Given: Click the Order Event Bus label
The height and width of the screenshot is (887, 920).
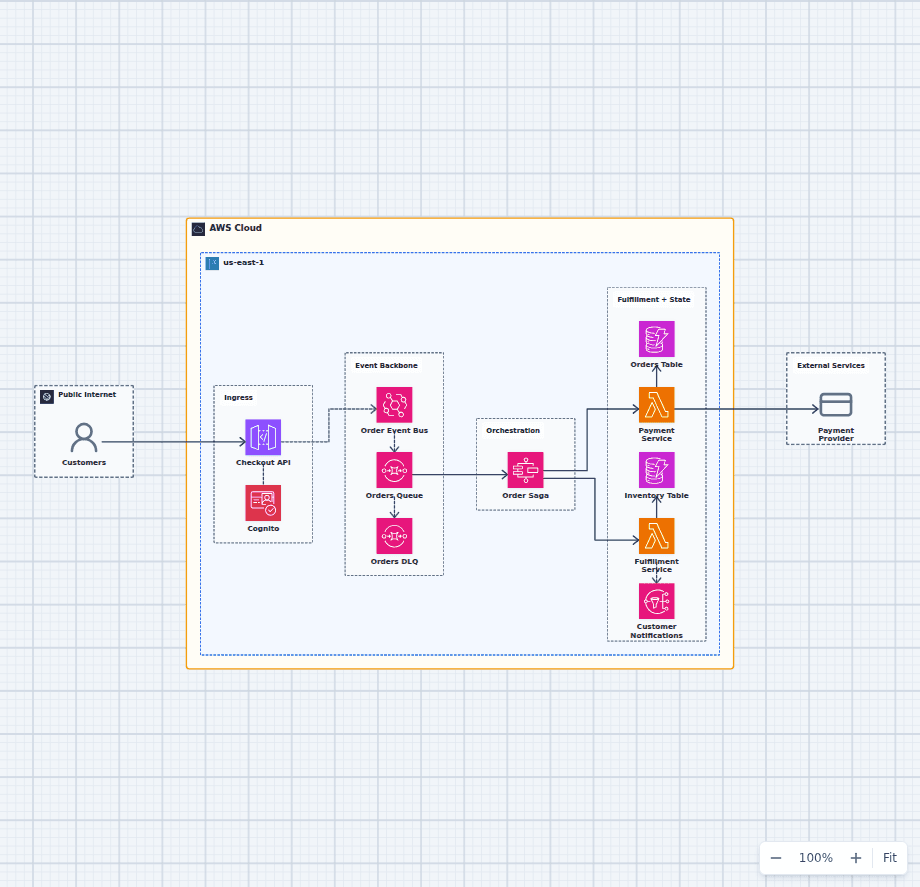Looking at the screenshot, I should 394,430.
